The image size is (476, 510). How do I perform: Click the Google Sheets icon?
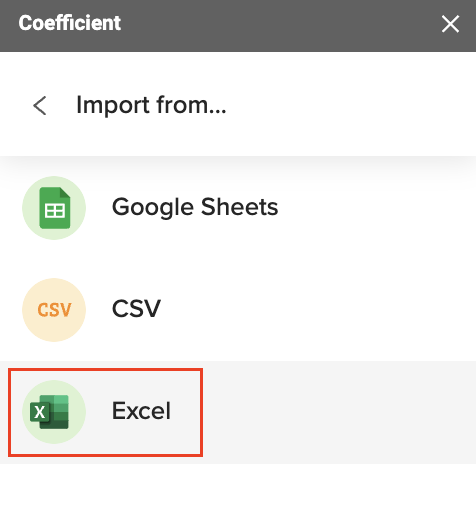click(54, 208)
